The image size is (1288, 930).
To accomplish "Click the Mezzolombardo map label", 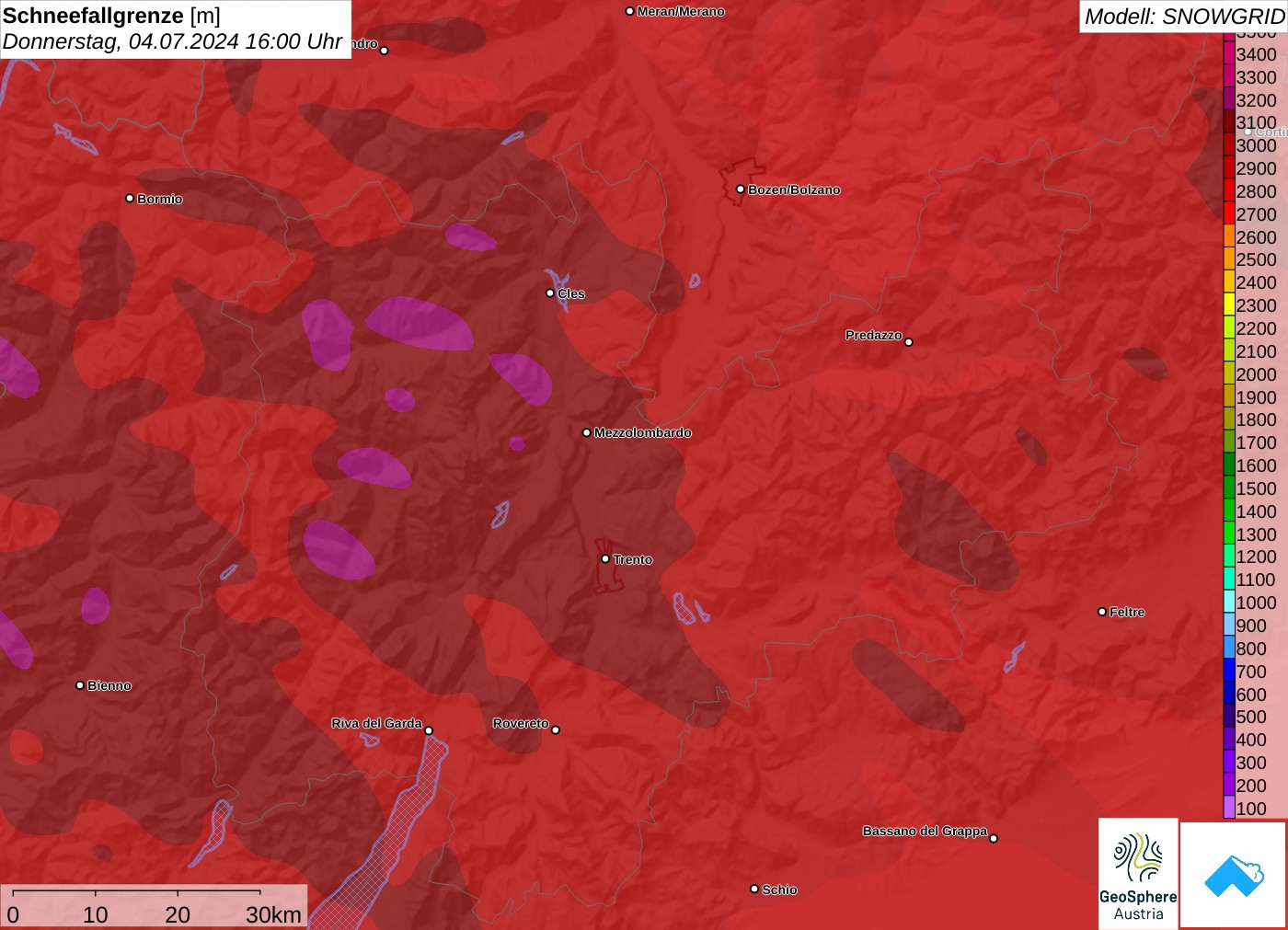I will tap(642, 432).
